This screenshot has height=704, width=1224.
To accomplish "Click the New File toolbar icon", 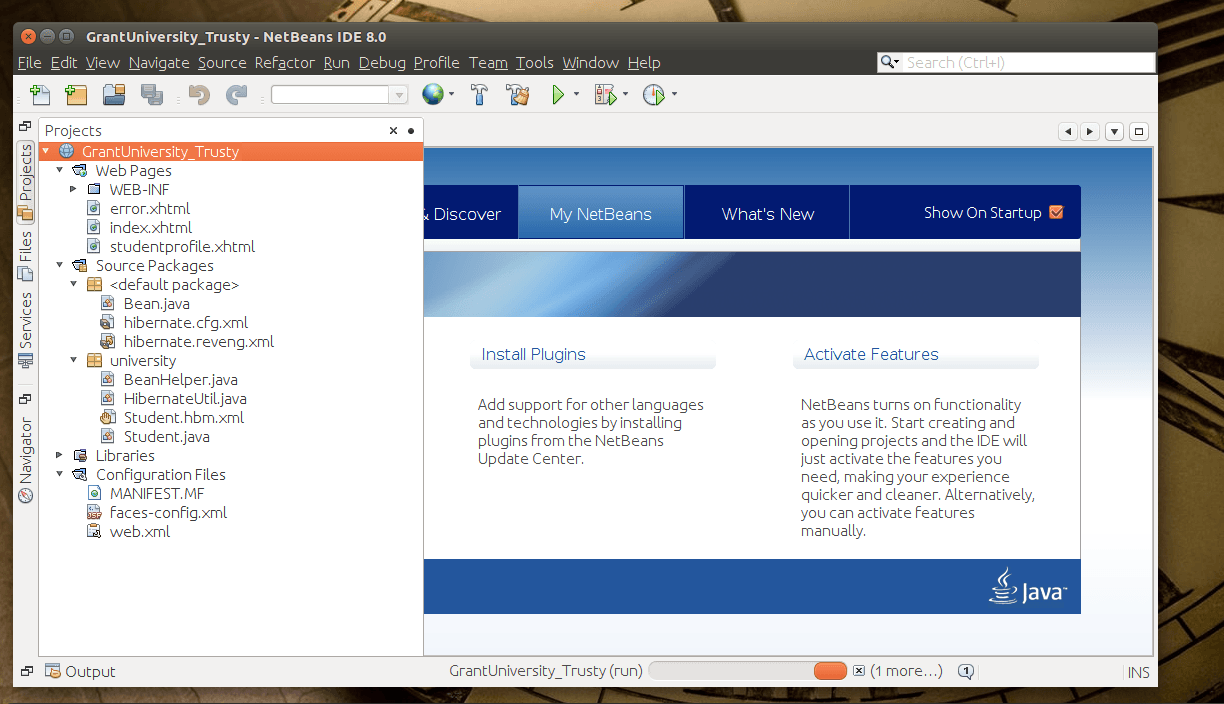I will [x=41, y=94].
